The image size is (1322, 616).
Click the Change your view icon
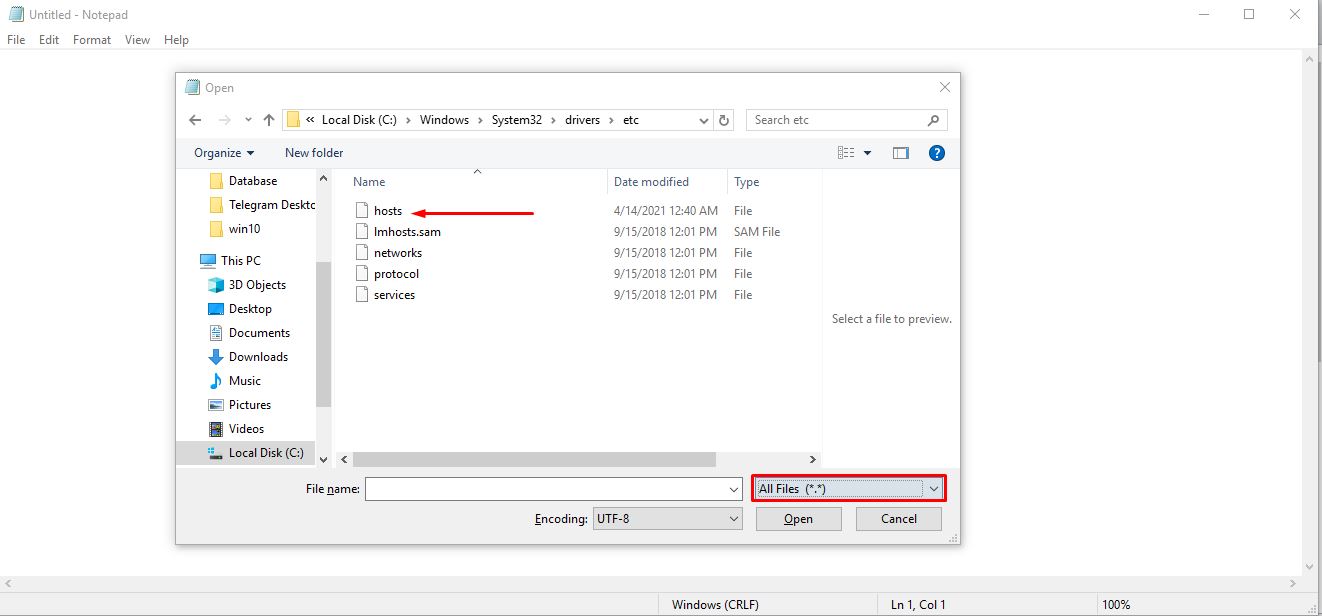(x=846, y=153)
